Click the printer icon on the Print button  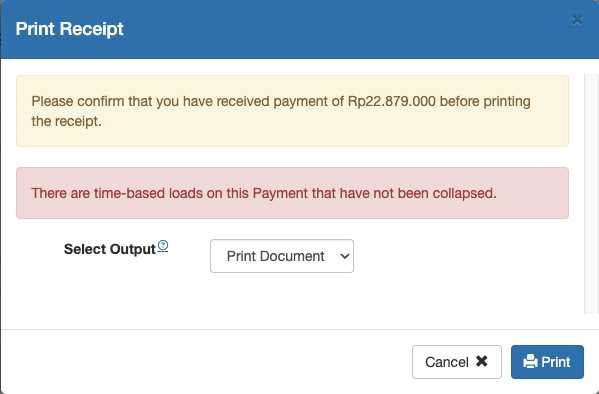(530, 362)
